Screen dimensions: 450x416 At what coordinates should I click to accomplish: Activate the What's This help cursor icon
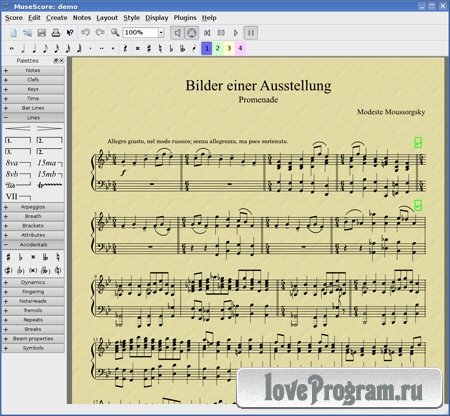pos(70,33)
